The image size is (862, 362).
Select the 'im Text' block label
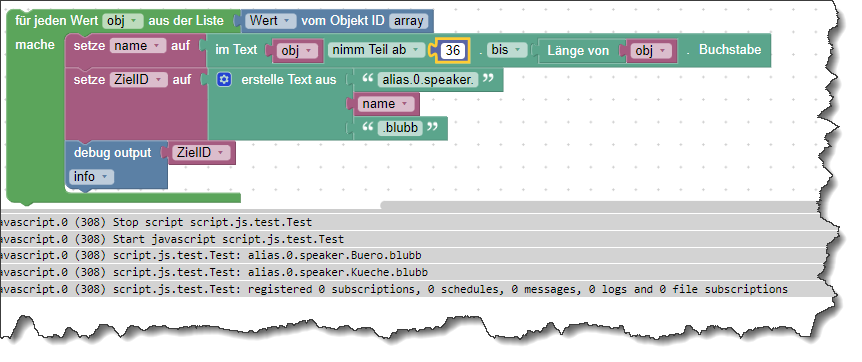point(236,50)
